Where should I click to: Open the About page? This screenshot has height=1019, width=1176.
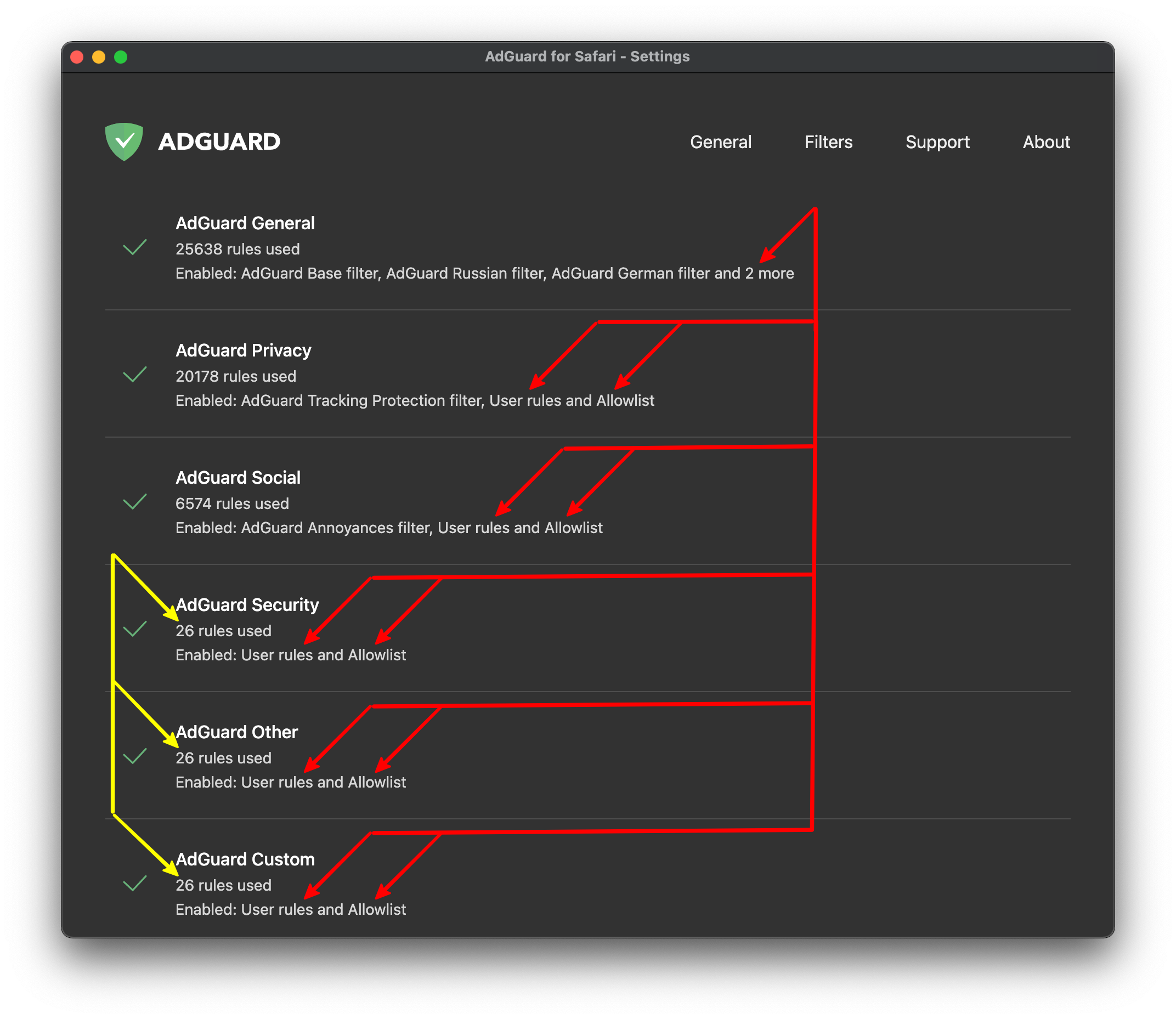tap(1047, 142)
